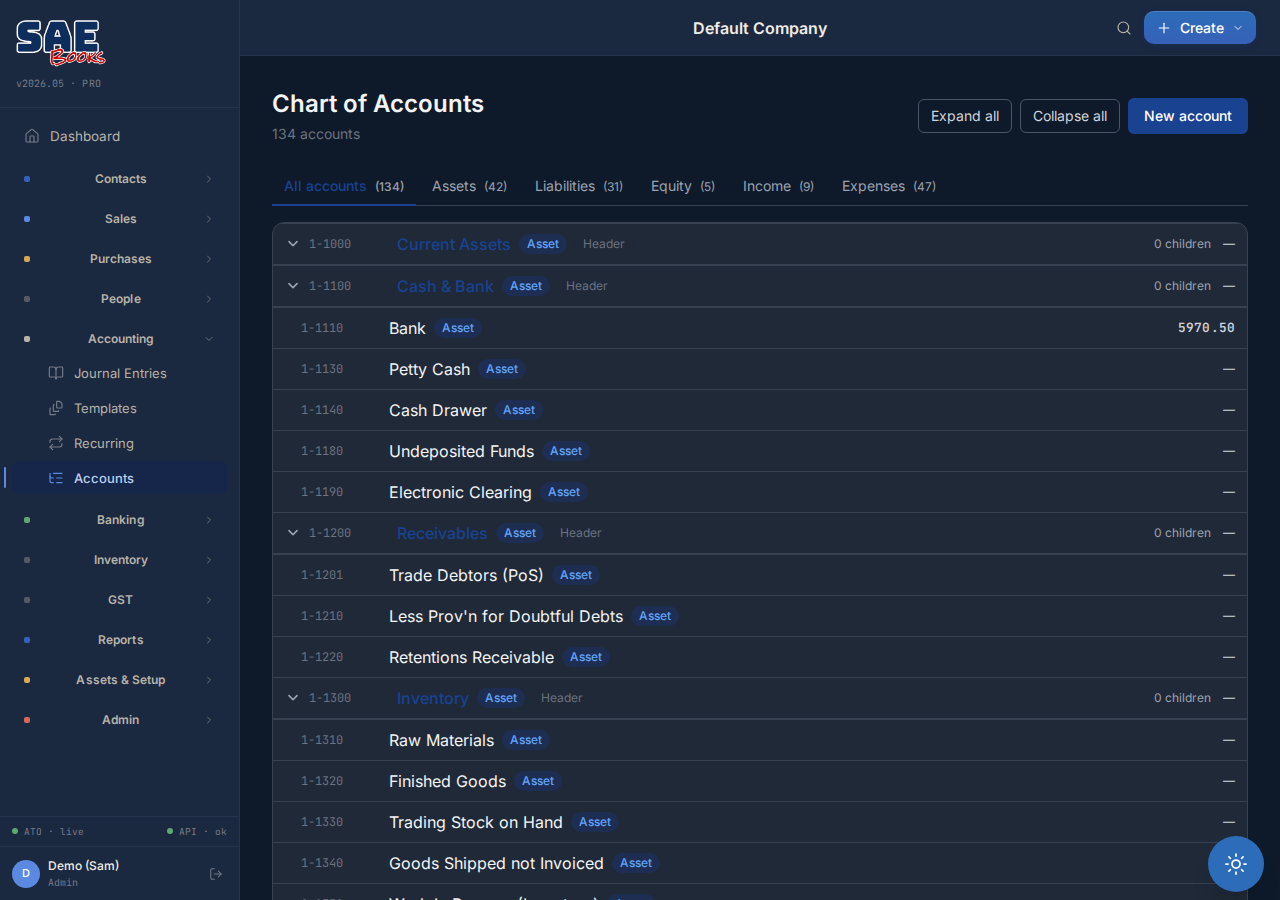Go to the Dashboard
The width and height of the screenshot is (1280, 900).
click(118, 136)
